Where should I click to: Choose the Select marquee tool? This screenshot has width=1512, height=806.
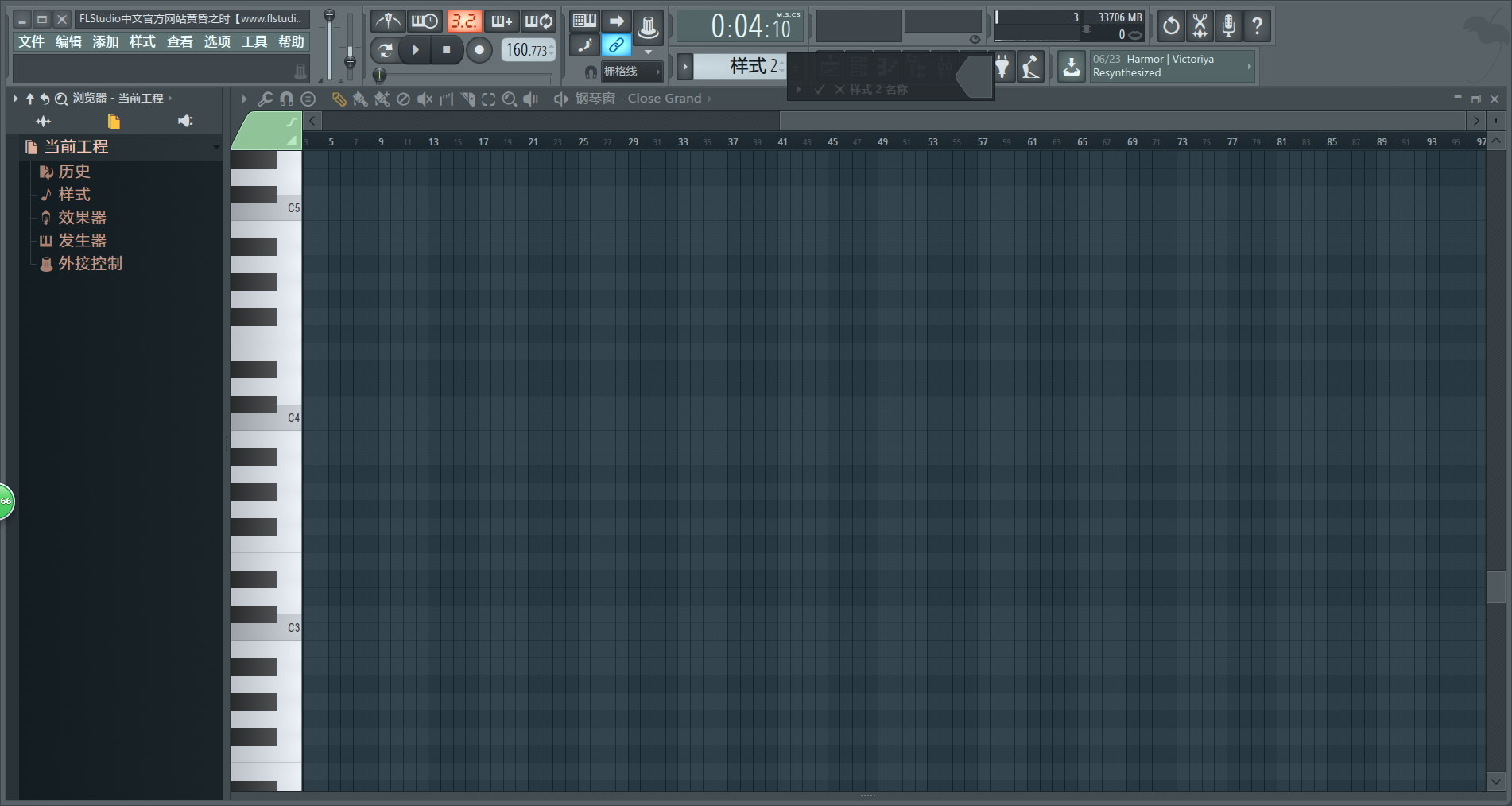488,99
